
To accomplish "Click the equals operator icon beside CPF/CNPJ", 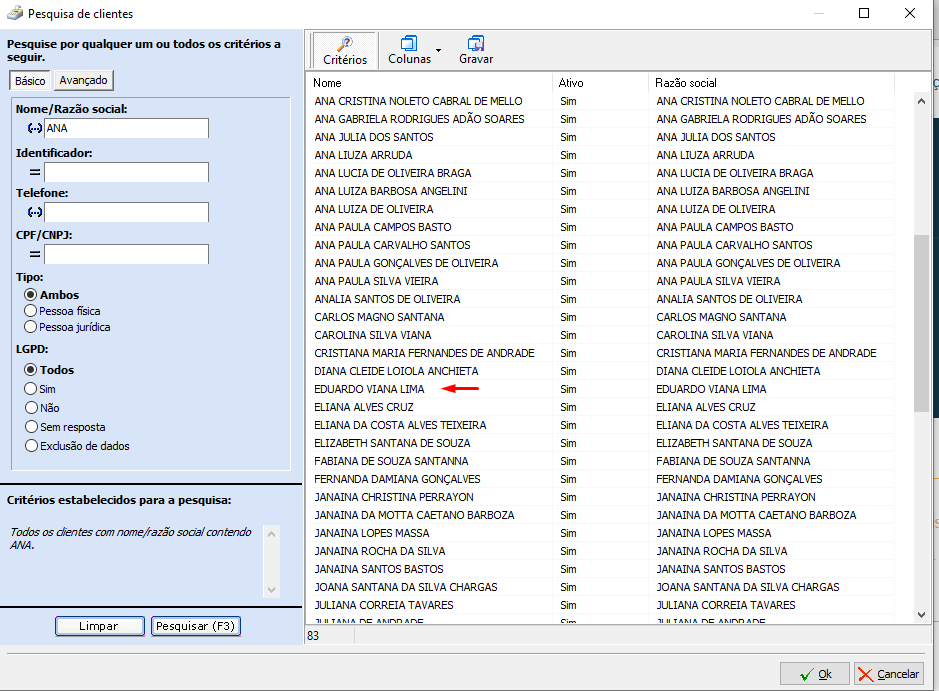I will click(35, 254).
